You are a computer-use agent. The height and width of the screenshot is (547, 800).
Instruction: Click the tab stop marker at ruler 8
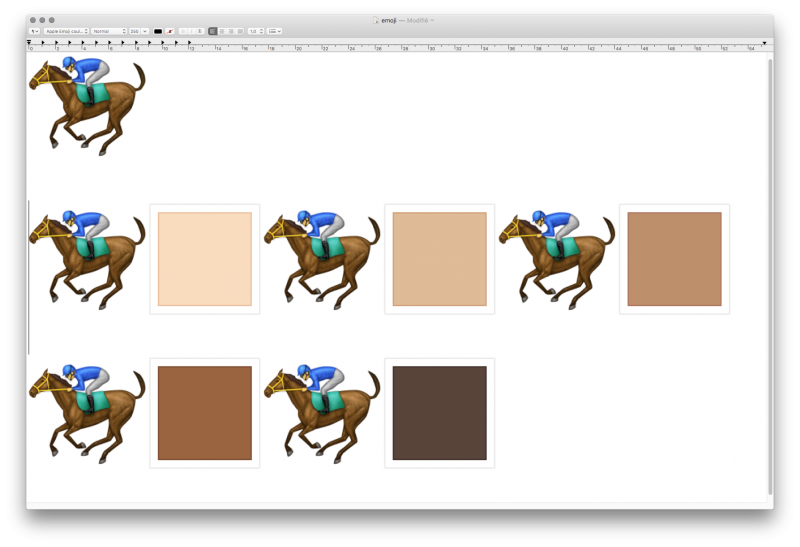136,42
